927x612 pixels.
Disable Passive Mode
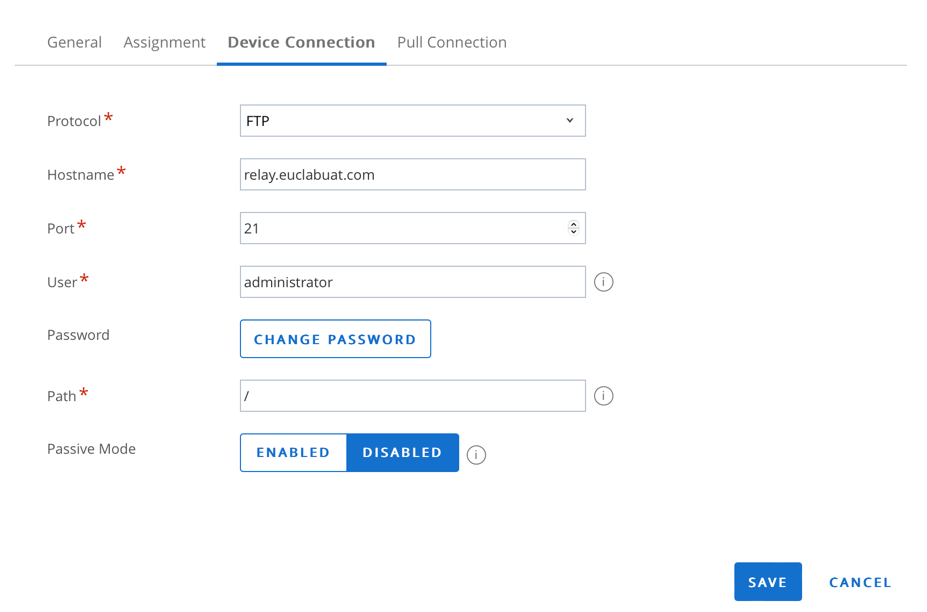click(402, 452)
